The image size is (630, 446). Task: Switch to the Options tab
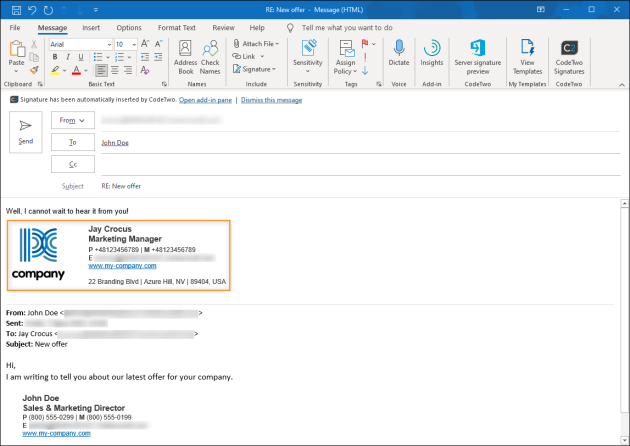click(129, 28)
